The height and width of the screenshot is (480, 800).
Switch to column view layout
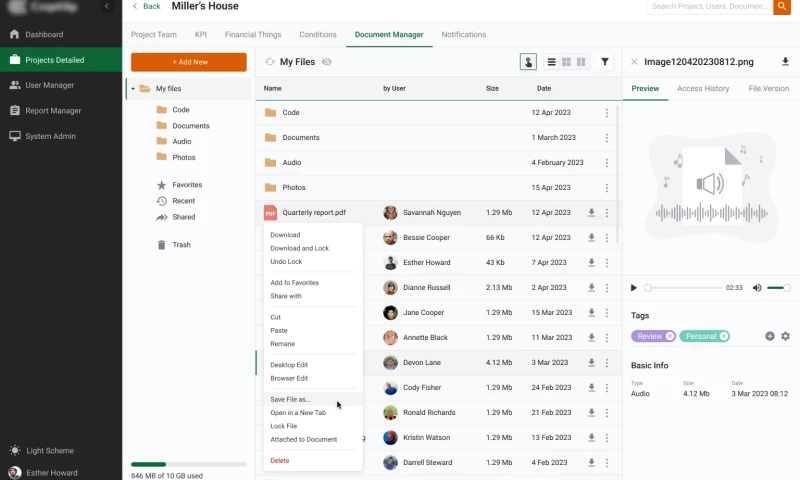[x=581, y=62]
